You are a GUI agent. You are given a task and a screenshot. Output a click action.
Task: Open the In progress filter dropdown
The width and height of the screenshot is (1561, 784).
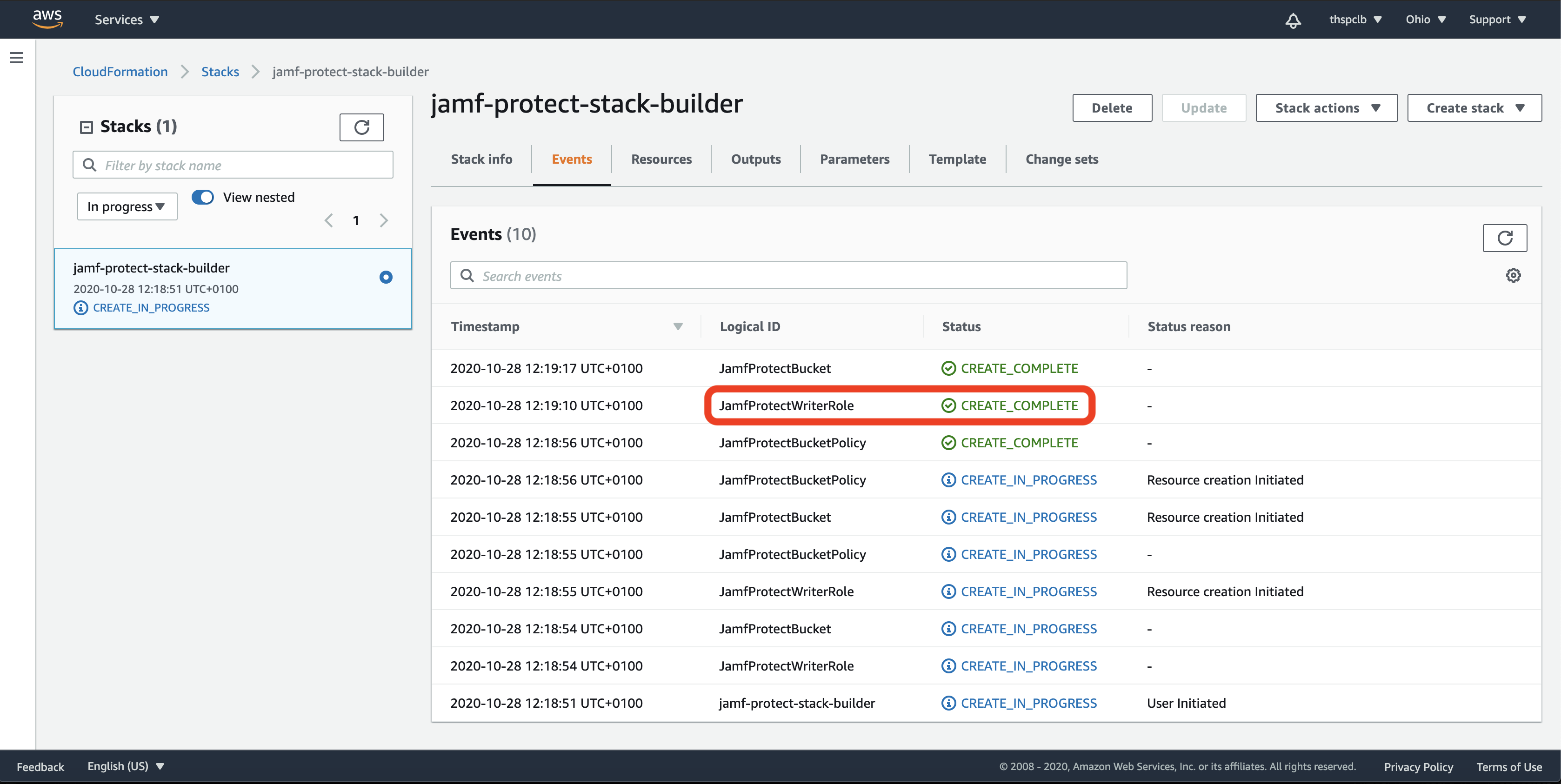[127, 206]
